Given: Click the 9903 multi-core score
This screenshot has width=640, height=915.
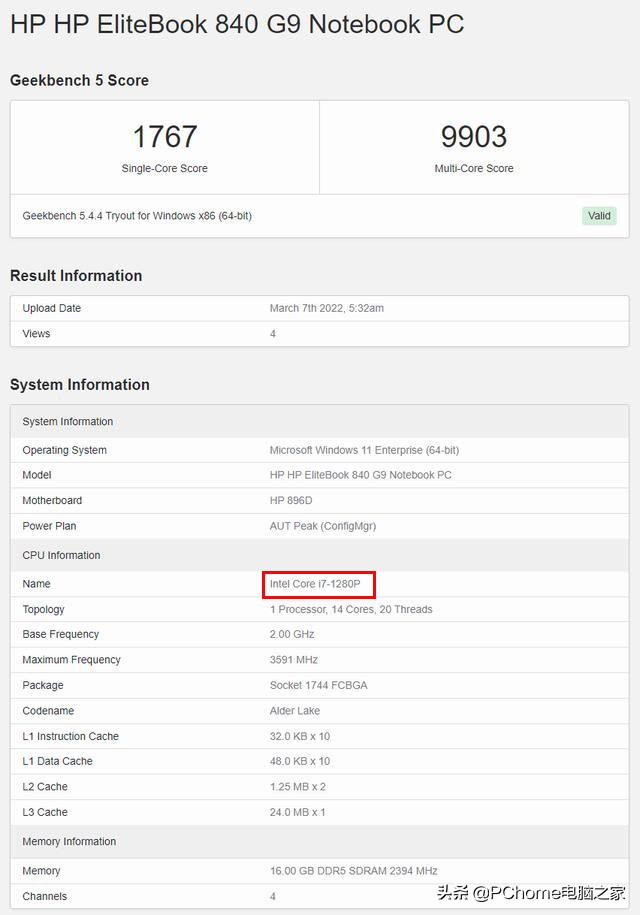Looking at the screenshot, I should (474, 137).
